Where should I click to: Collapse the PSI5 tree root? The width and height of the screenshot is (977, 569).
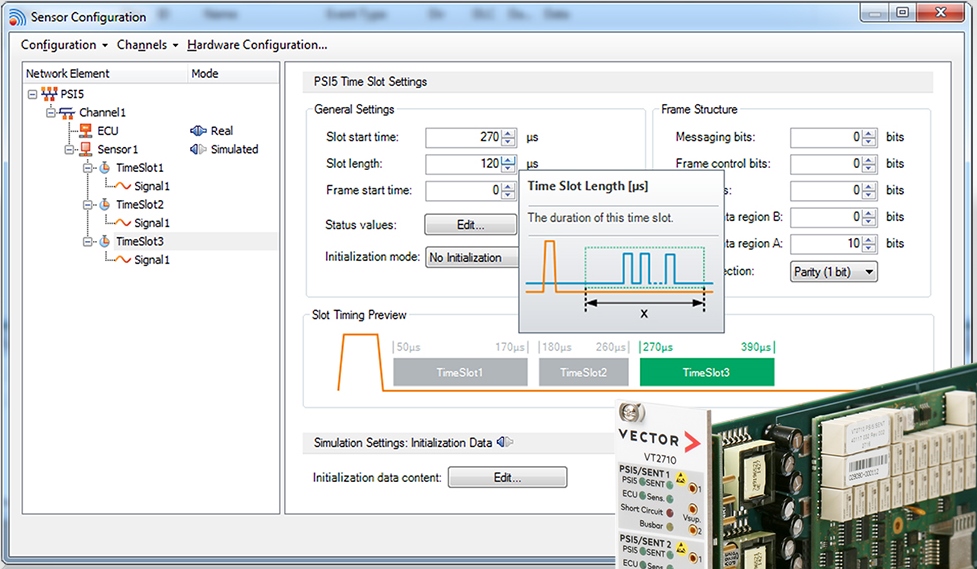(x=33, y=95)
